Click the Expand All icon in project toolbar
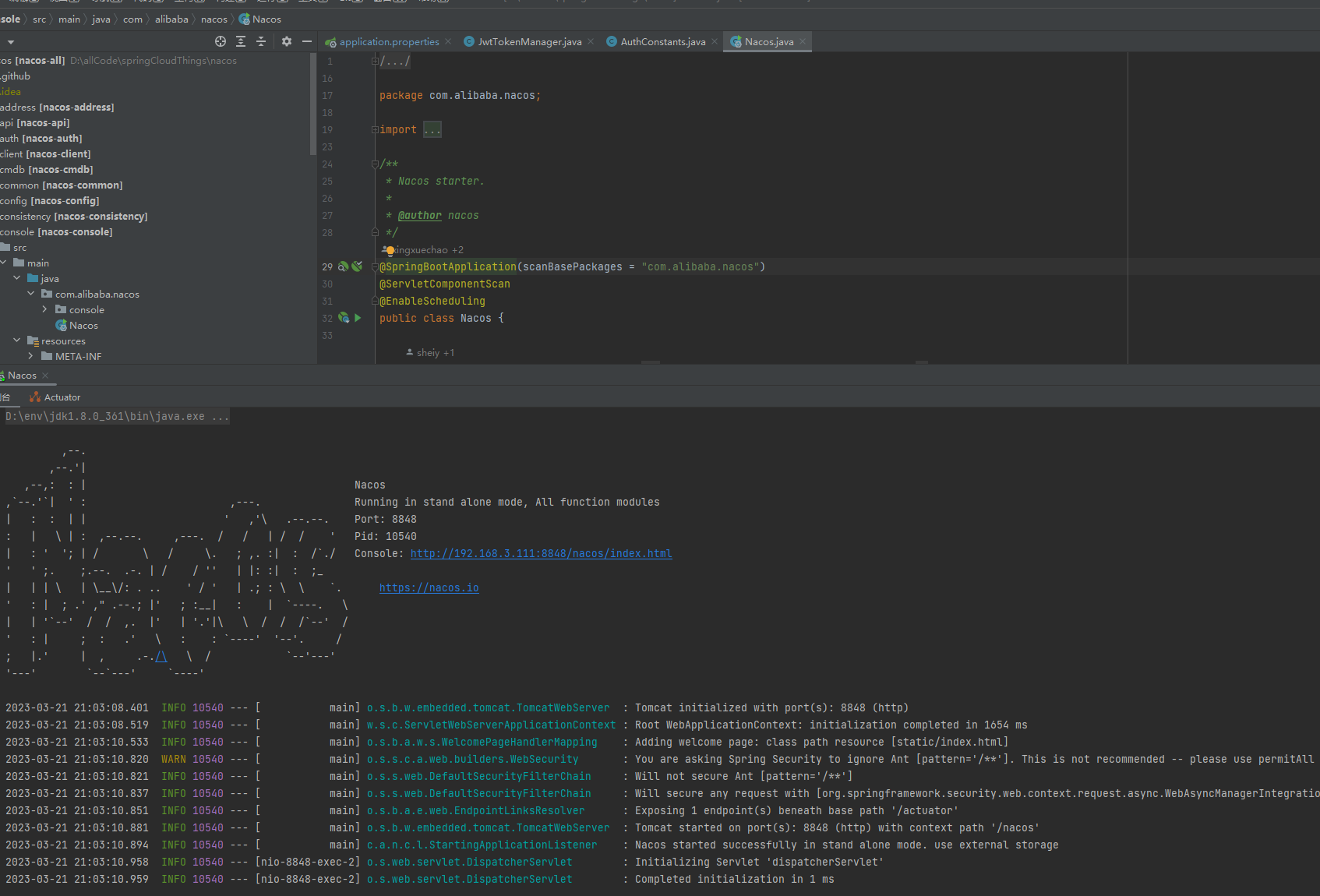 pos(241,41)
